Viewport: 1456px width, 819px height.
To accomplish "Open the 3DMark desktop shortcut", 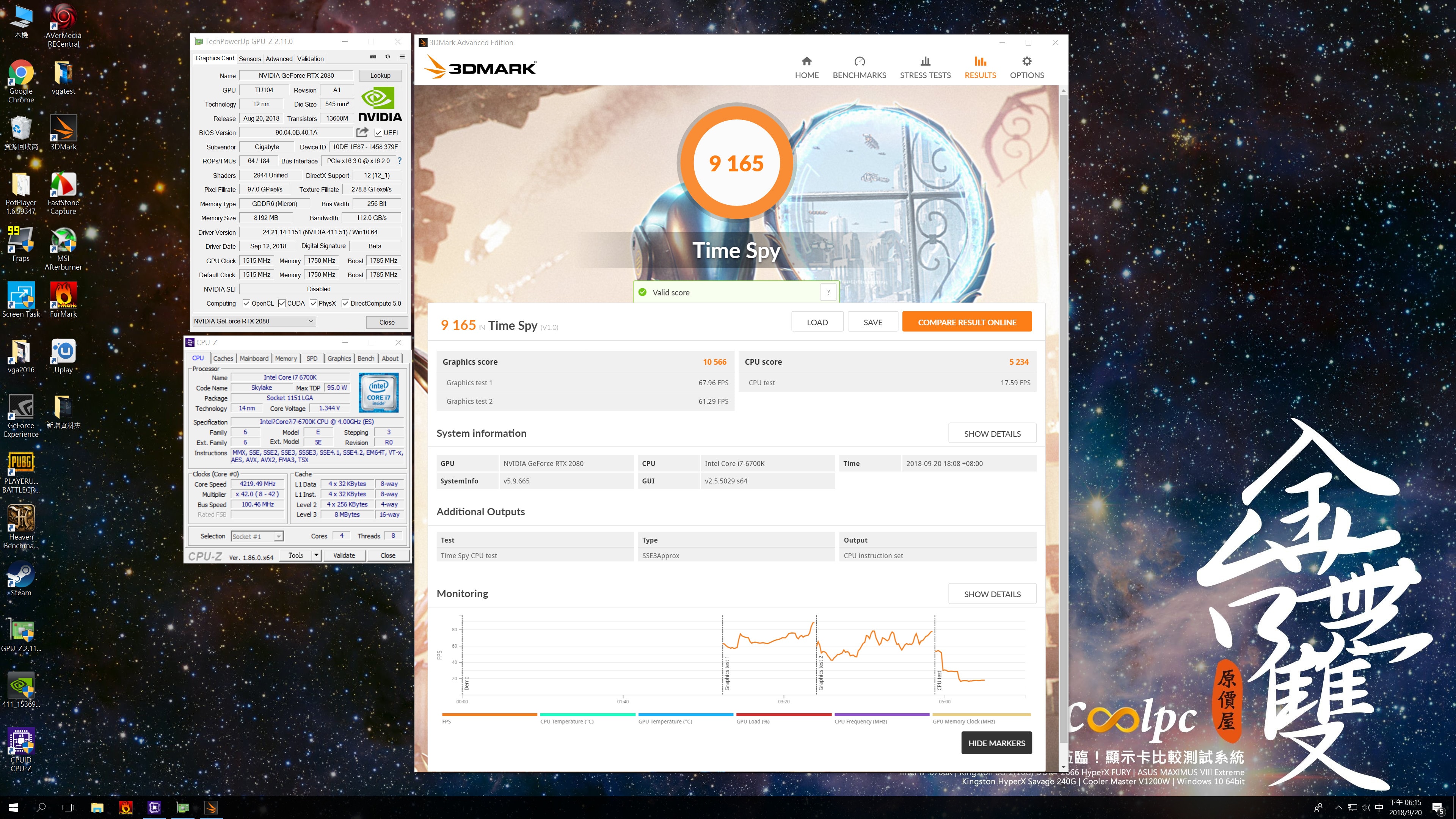I will (x=63, y=133).
